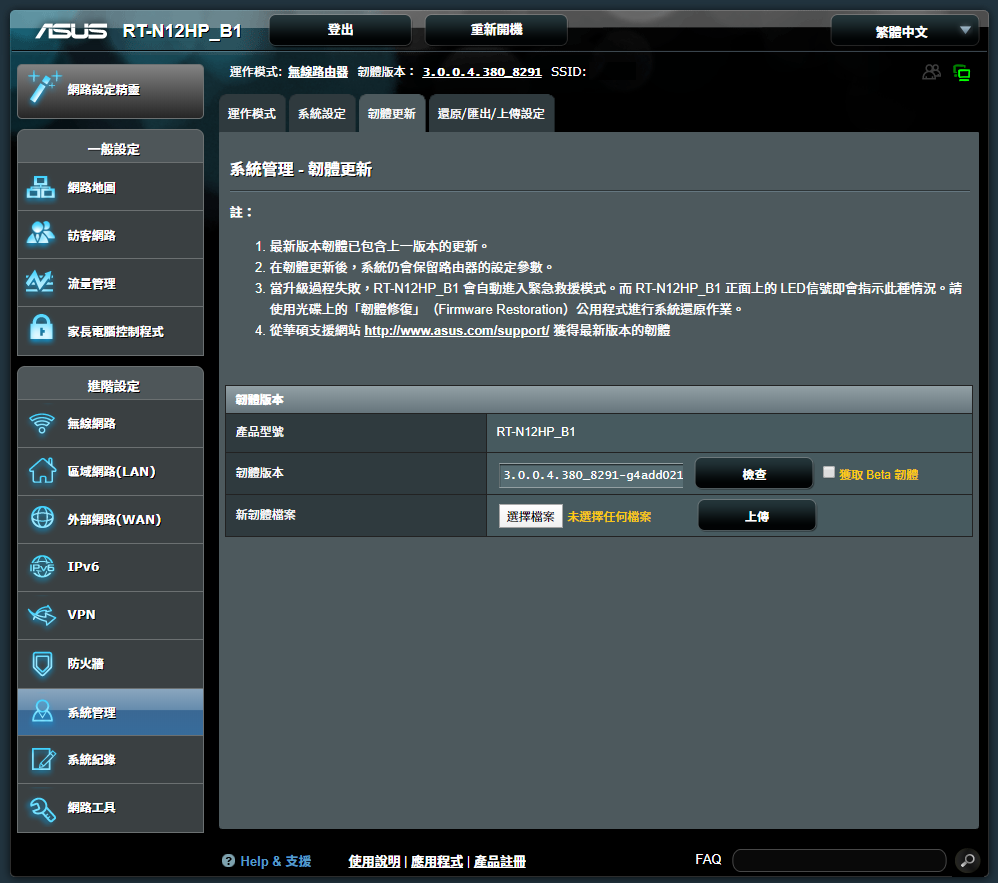This screenshot has height=883, width=998.
Task: Click the 家長電腦控制程式 padlock icon
Action: click(41, 327)
